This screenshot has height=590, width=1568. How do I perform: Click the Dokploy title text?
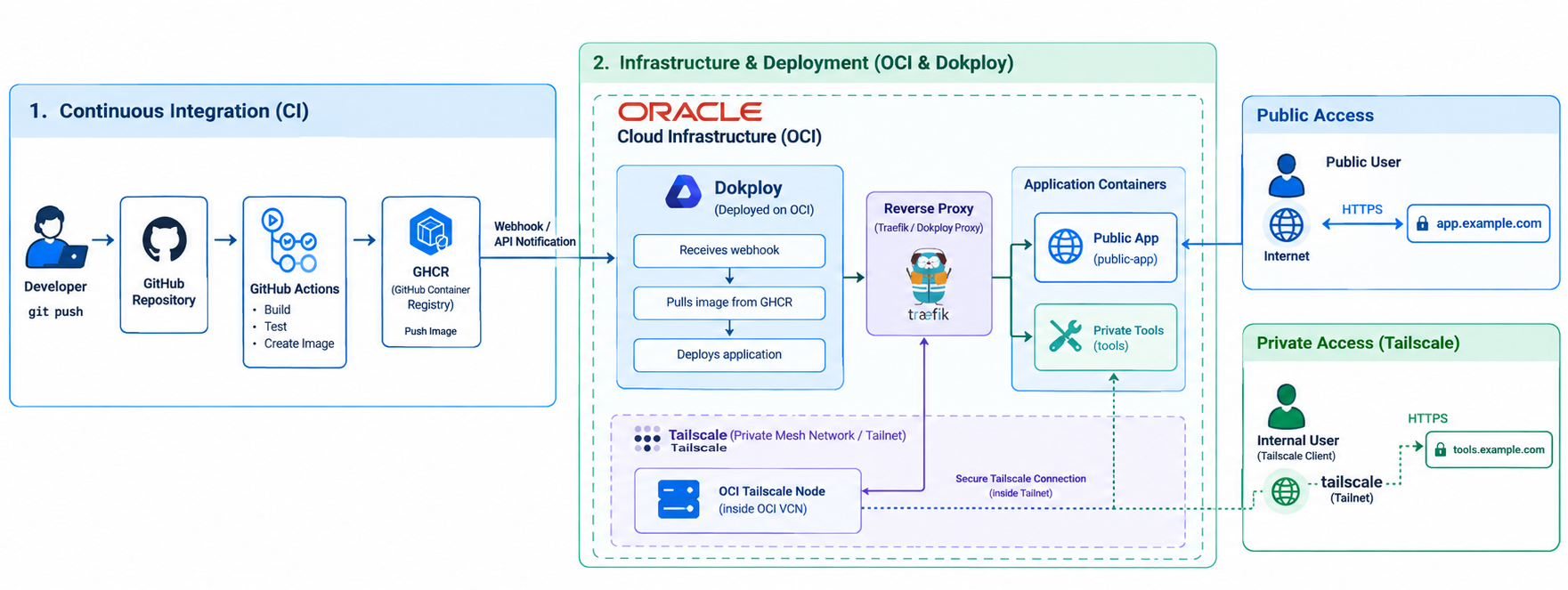[748, 189]
